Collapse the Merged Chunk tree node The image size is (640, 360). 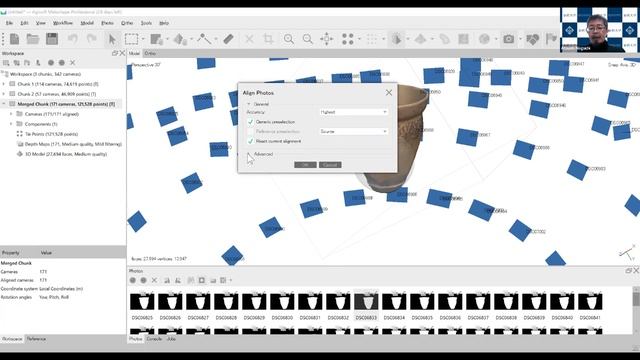4,104
